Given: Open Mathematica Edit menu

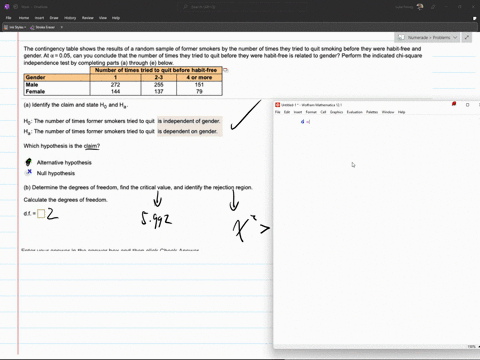Looking at the screenshot, I should coord(287,112).
